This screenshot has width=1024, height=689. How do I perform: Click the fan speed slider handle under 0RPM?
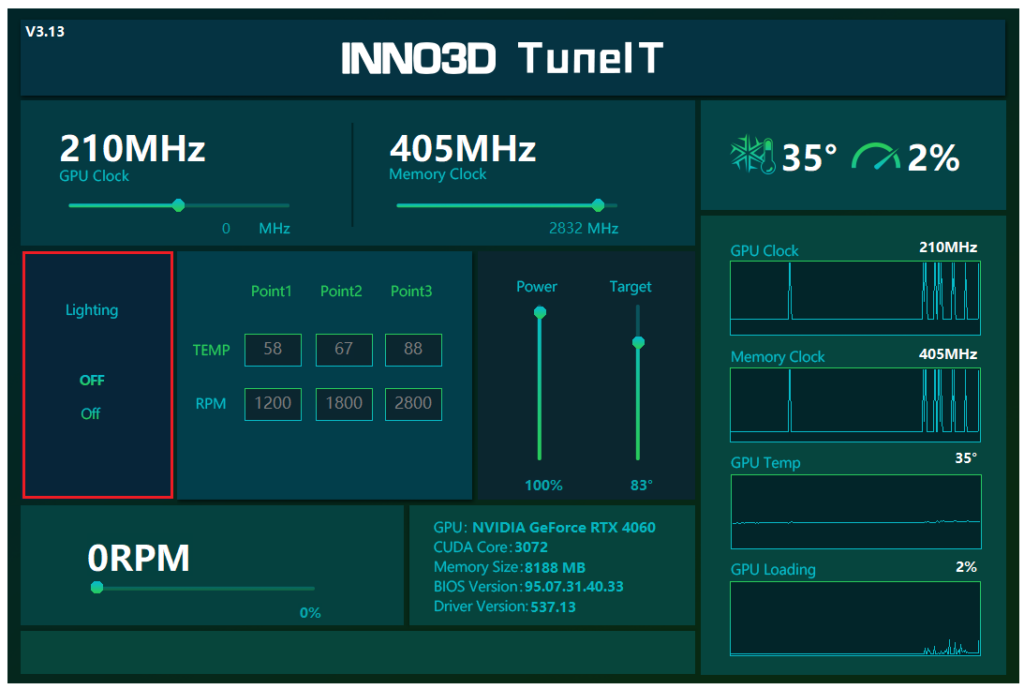click(97, 587)
